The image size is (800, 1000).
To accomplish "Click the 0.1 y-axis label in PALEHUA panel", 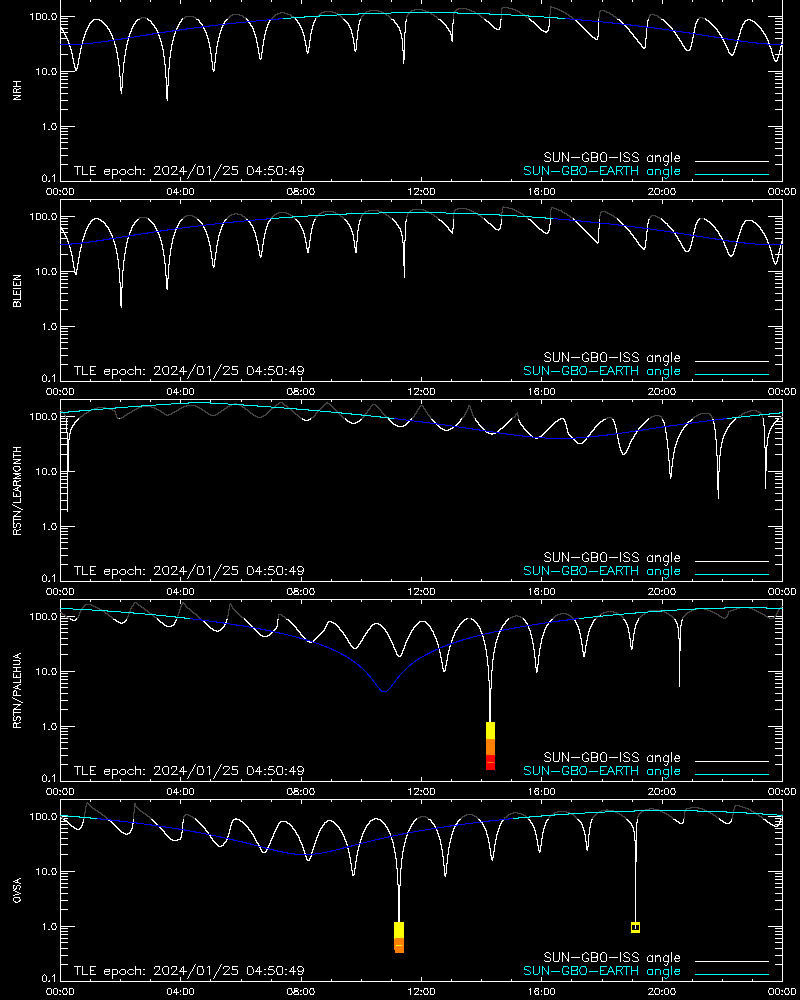I will (49, 778).
